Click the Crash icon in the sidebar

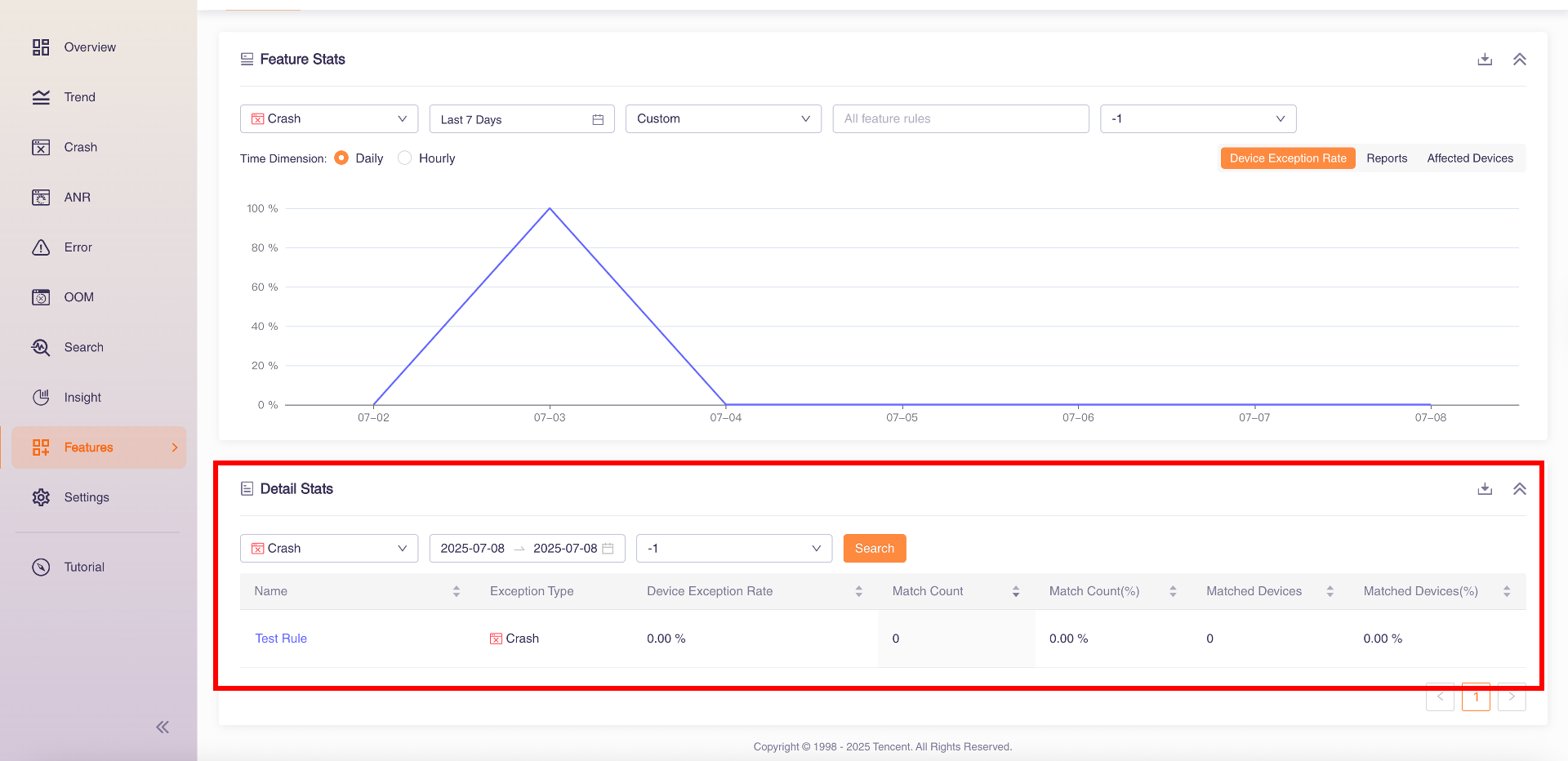coord(41,147)
